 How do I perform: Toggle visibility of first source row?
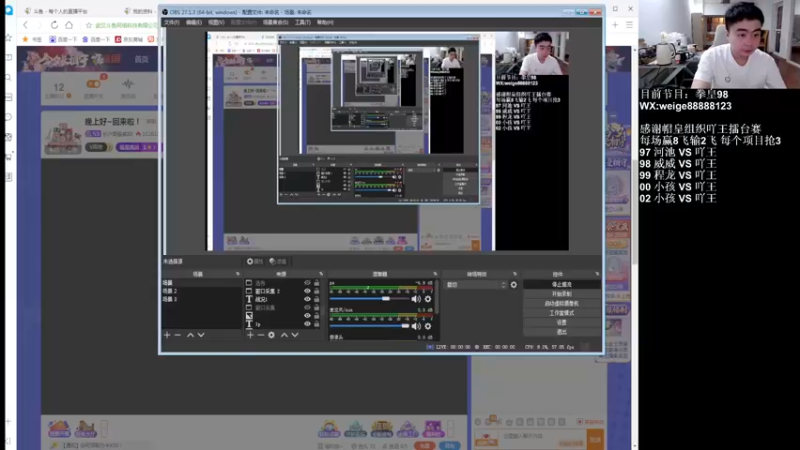tap(307, 283)
